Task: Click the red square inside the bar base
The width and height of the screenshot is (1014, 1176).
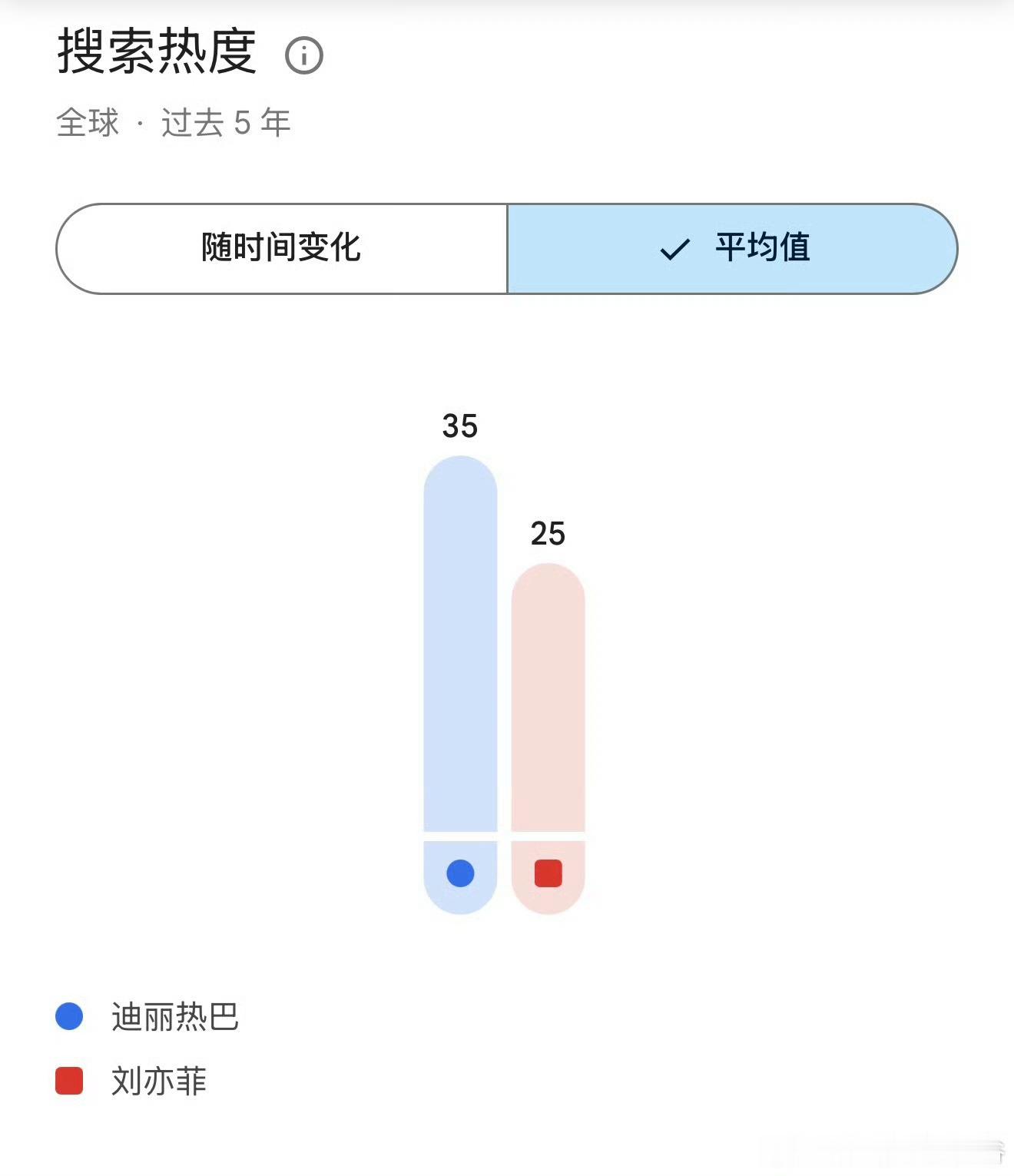Action: (548, 873)
